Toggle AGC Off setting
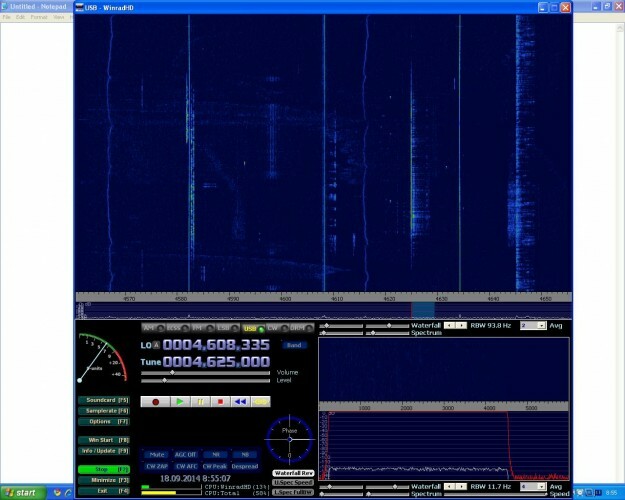The width and height of the screenshot is (625, 500). [x=186, y=454]
